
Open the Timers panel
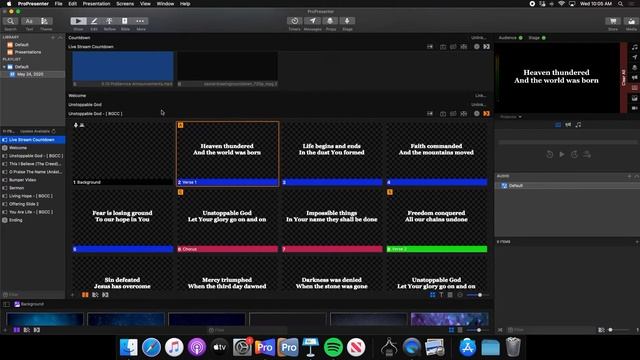point(294,21)
